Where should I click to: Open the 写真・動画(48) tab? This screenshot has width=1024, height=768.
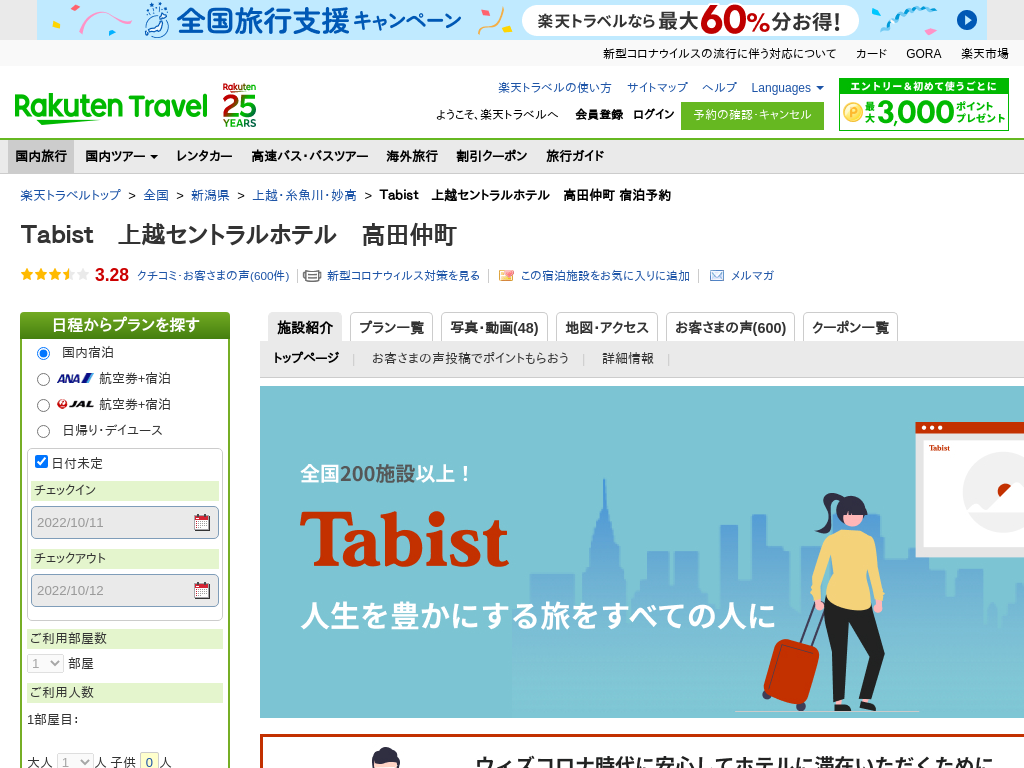tap(494, 327)
